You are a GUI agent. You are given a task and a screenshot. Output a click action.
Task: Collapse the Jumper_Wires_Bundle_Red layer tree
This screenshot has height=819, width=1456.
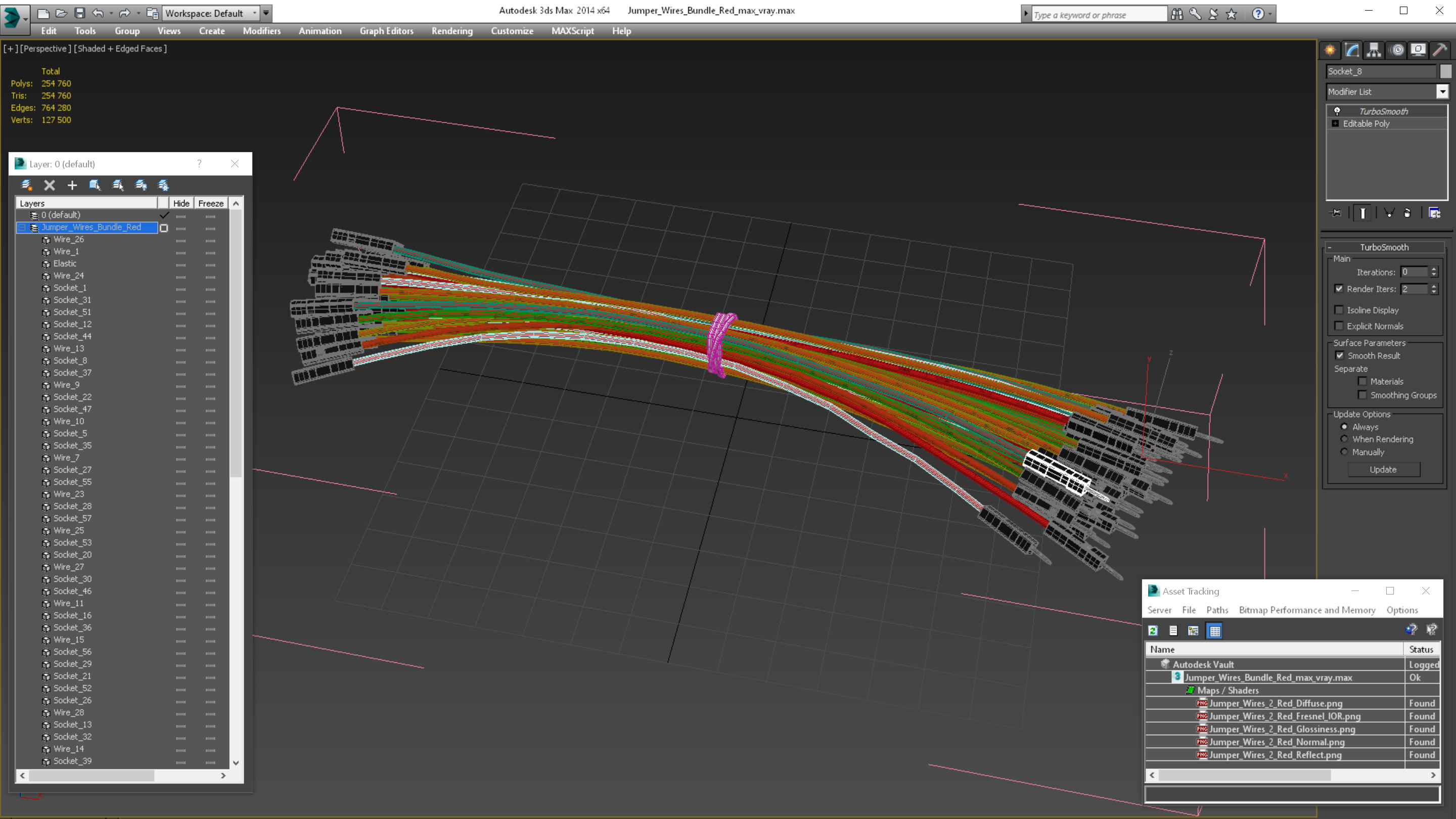(x=22, y=227)
